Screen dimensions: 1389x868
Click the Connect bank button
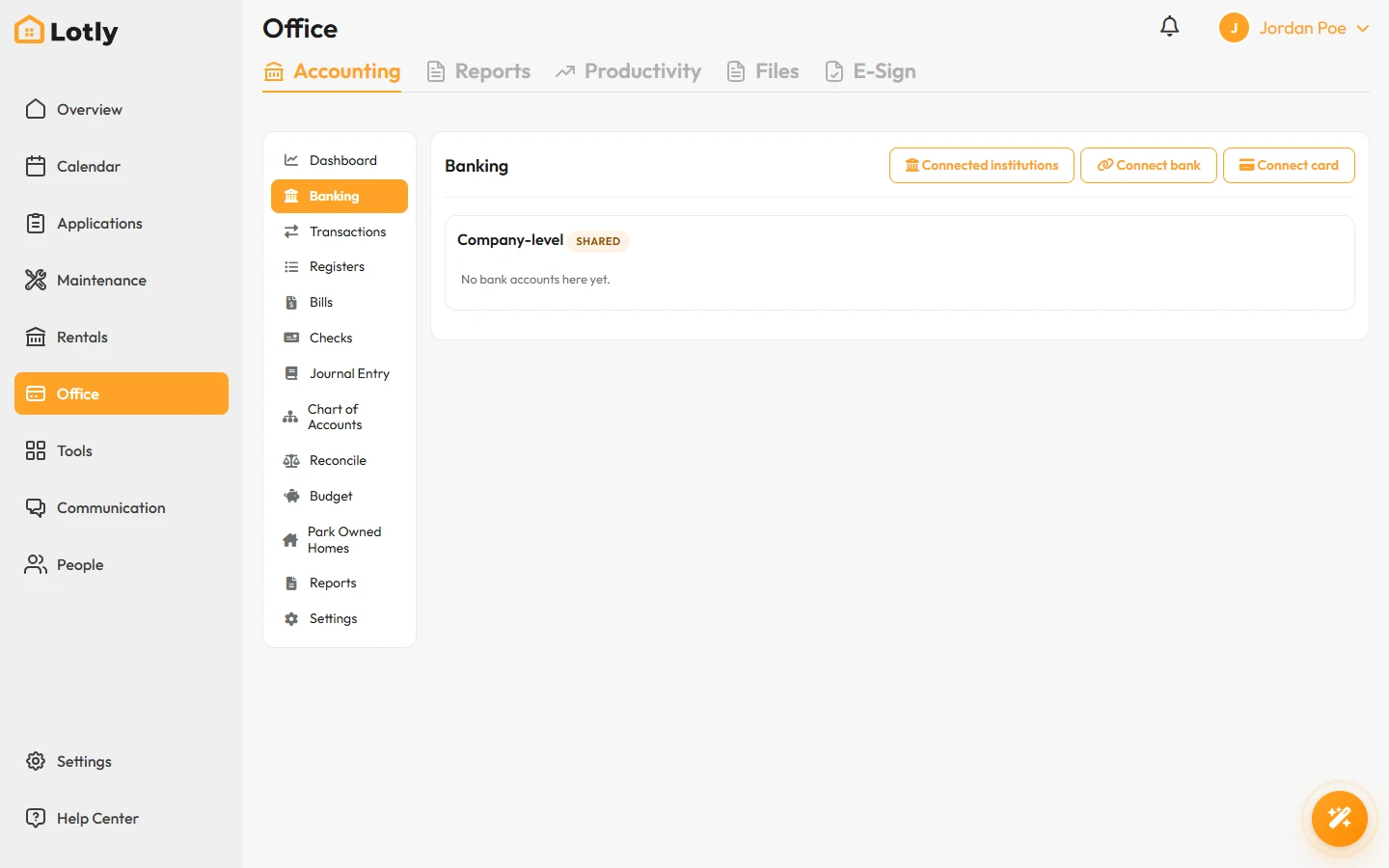pyautogui.click(x=1149, y=165)
